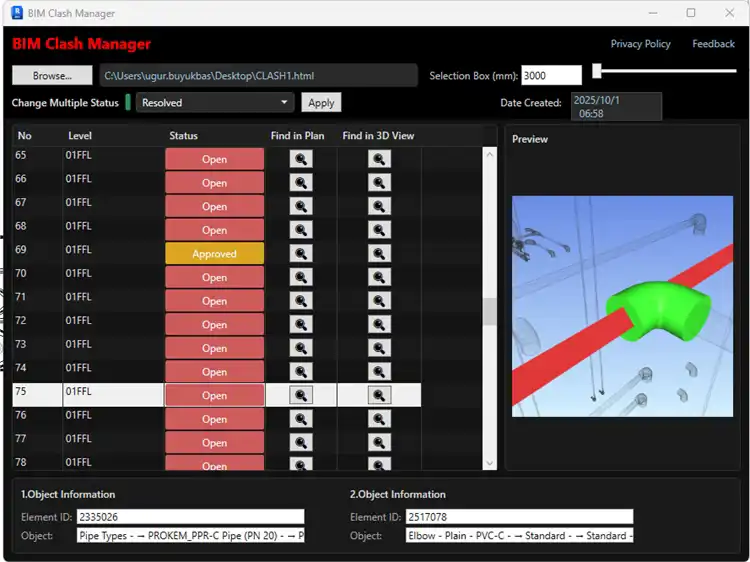
Task: Click the Selection Box (mm) input field
Action: 551,76
